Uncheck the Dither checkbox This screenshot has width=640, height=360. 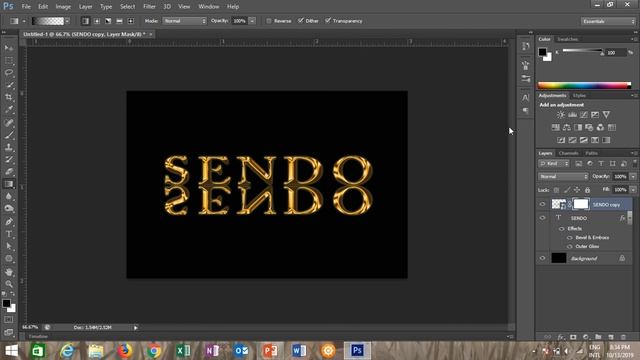300,21
